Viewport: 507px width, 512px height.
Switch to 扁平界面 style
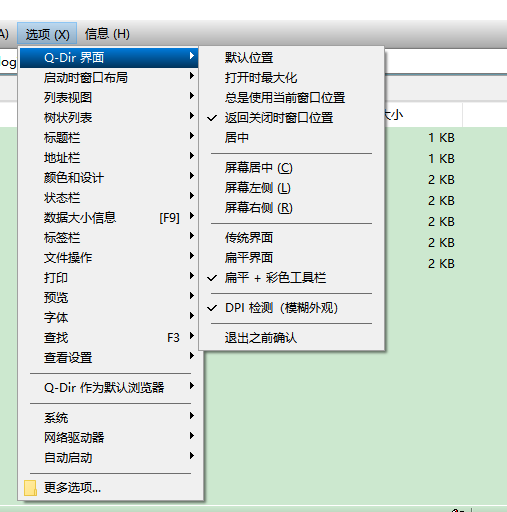(x=292, y=258)
